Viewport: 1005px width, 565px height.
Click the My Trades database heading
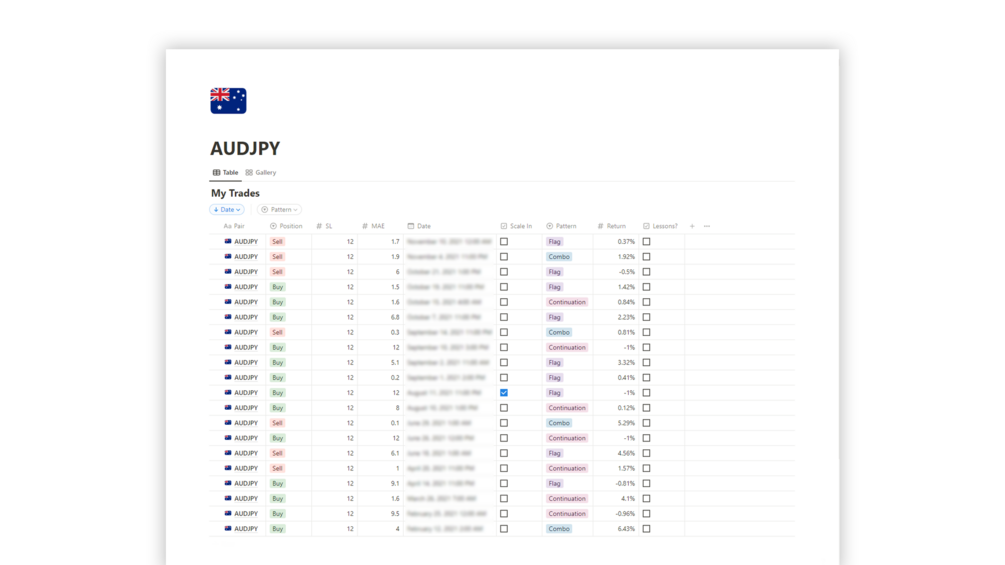pos(235,193)
